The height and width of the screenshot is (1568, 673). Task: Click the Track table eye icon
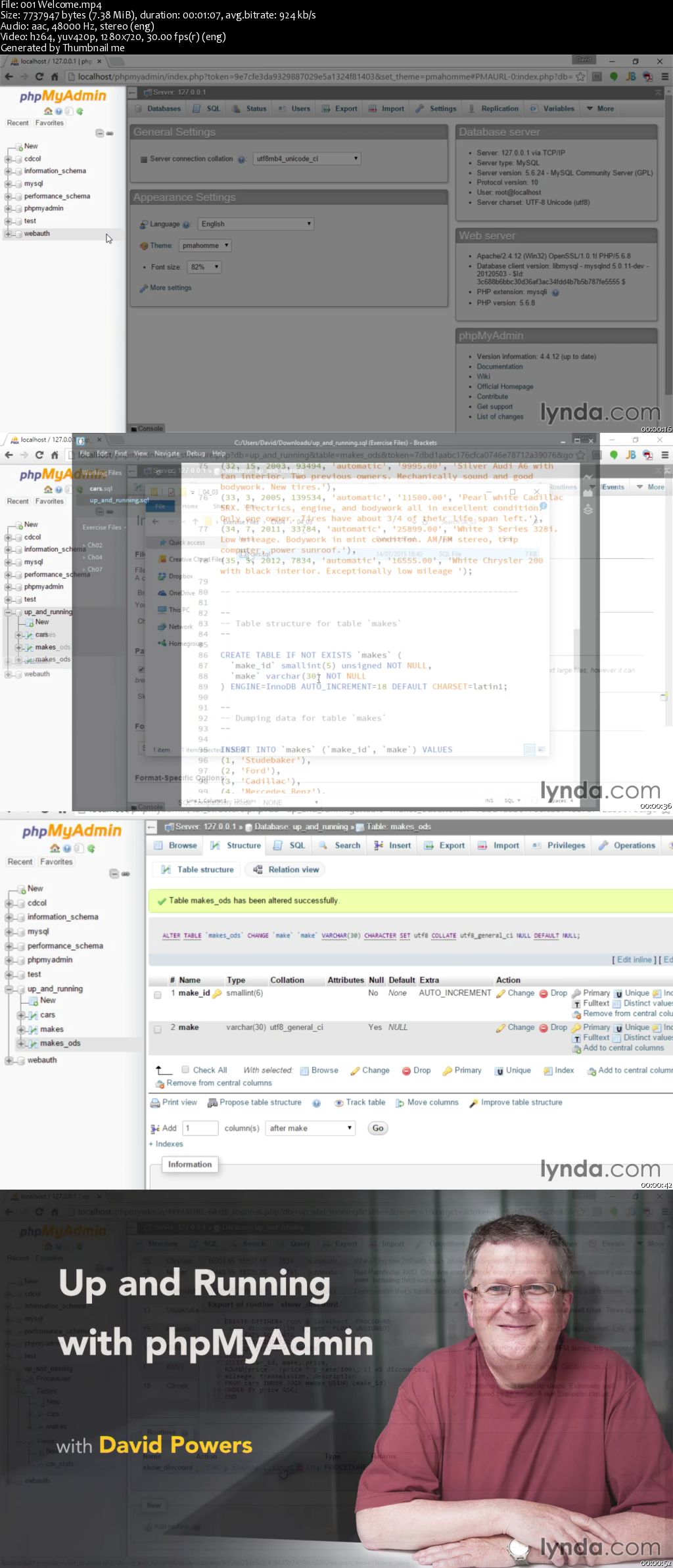point(339,1103)
